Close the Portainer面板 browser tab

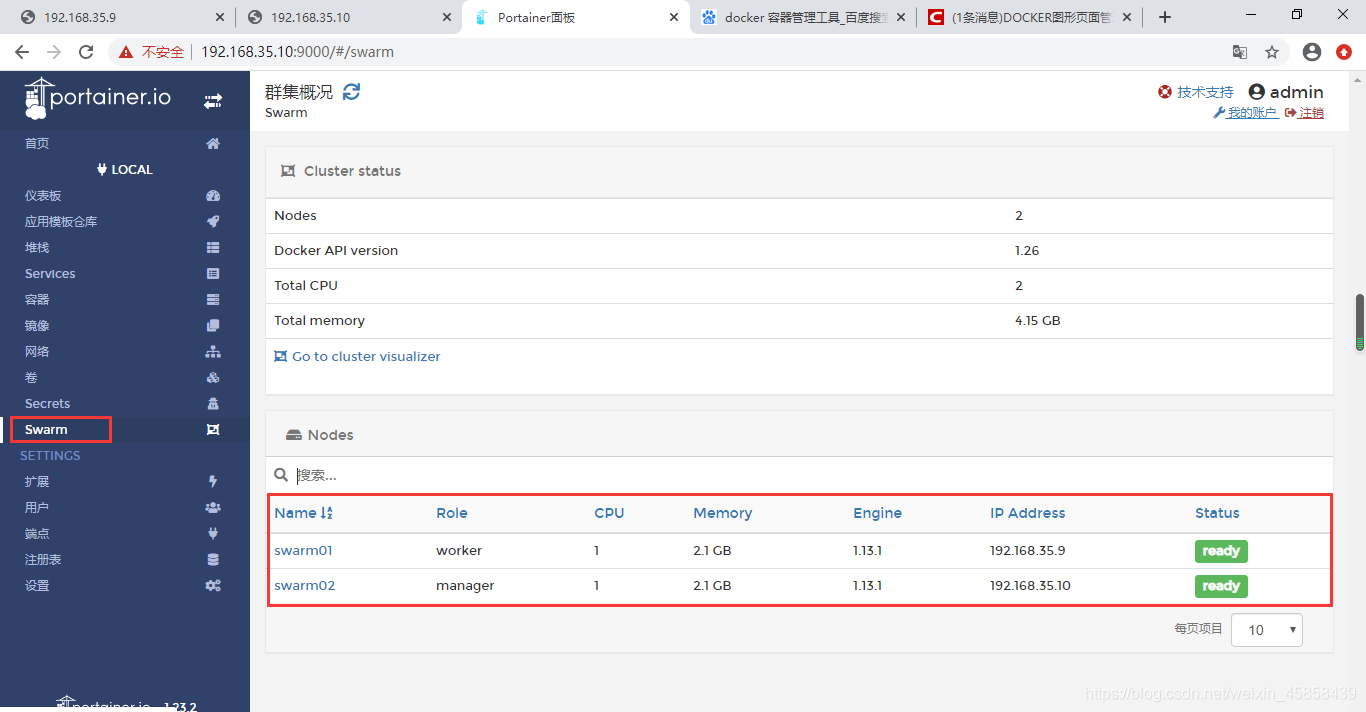click(x=674, y=17)
